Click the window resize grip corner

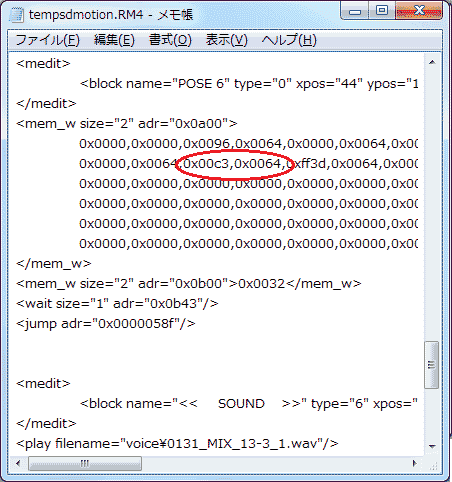point(433,465)
